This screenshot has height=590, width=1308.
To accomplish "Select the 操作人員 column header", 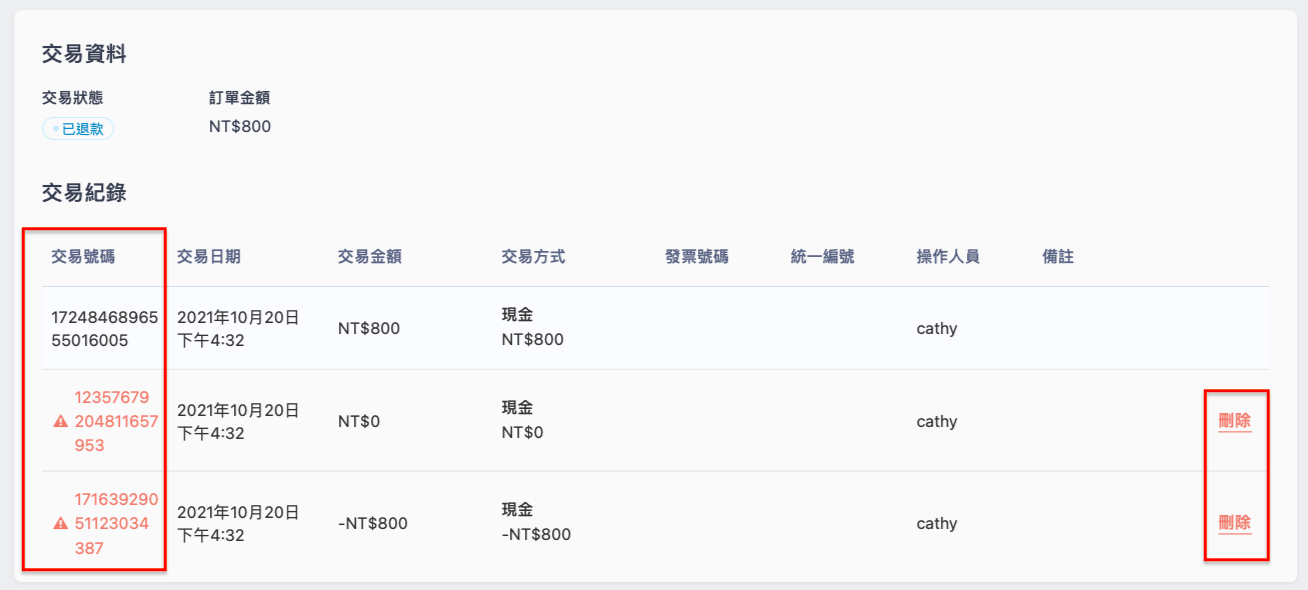I will point(948,257).
